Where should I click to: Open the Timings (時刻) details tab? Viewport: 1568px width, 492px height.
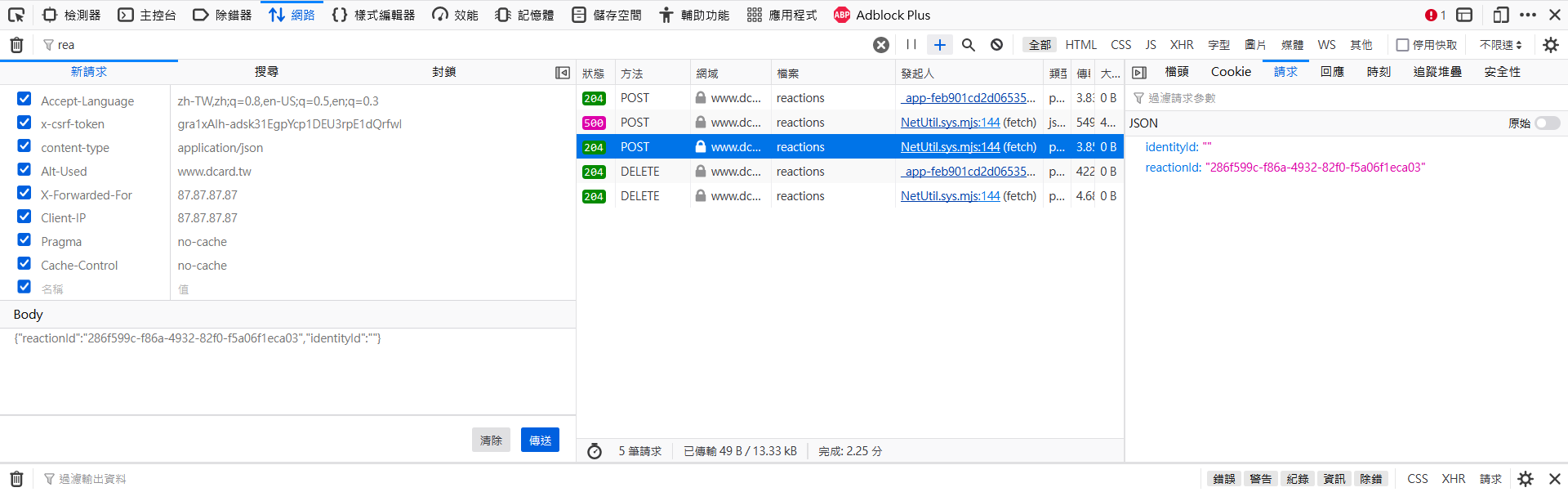1379,72
